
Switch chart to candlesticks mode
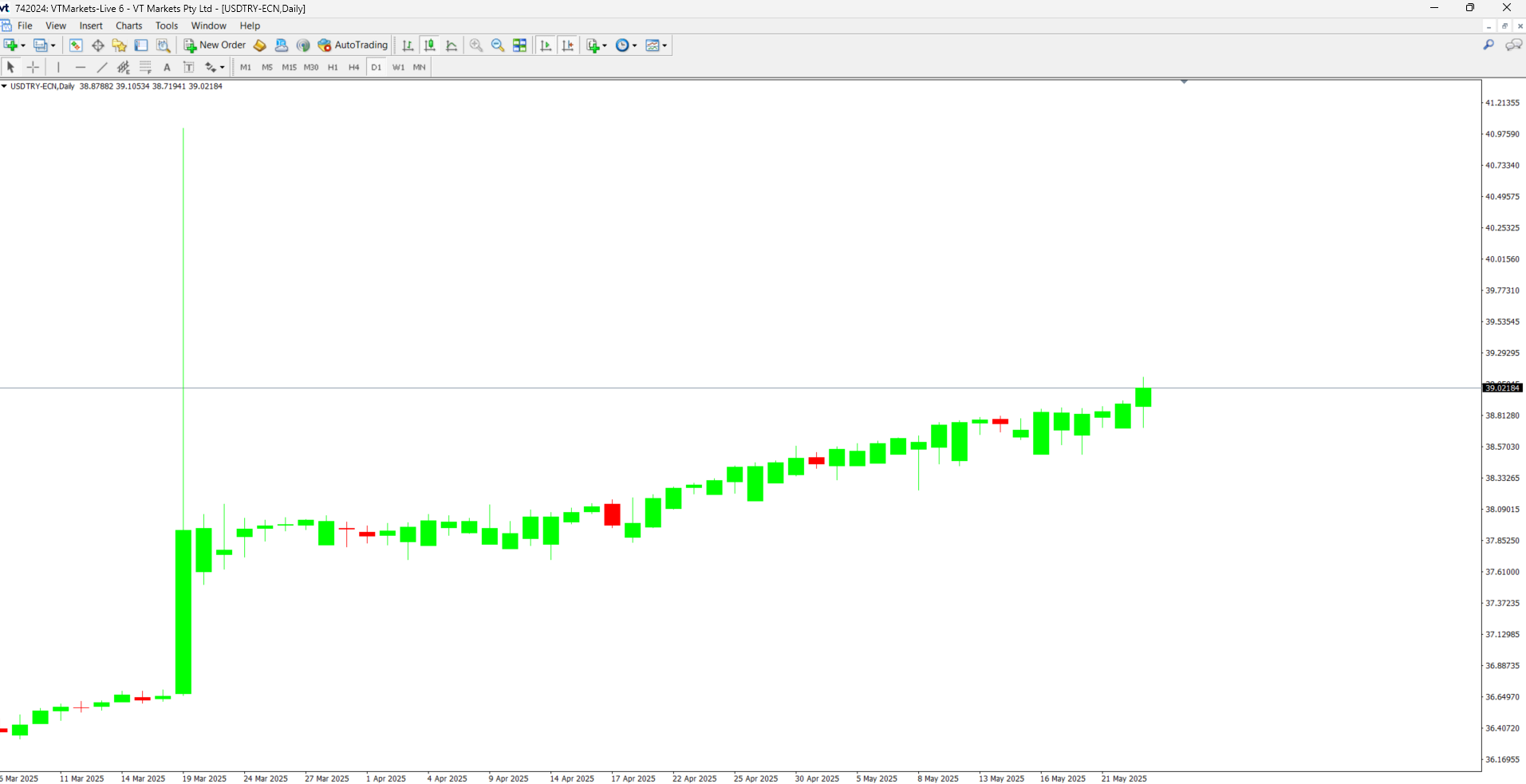[430, 45]
